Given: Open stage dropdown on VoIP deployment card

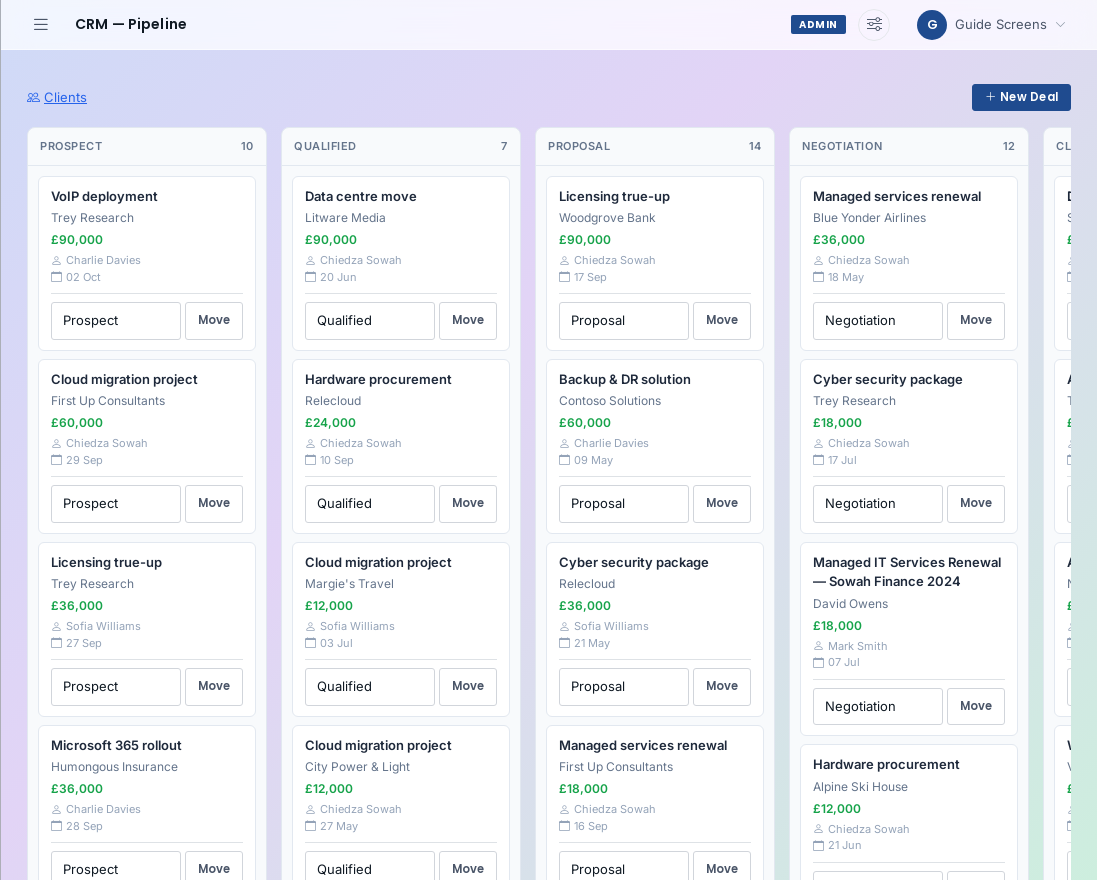Looking at the screenshot, I should pyautogui.click(x=115, y=320).
